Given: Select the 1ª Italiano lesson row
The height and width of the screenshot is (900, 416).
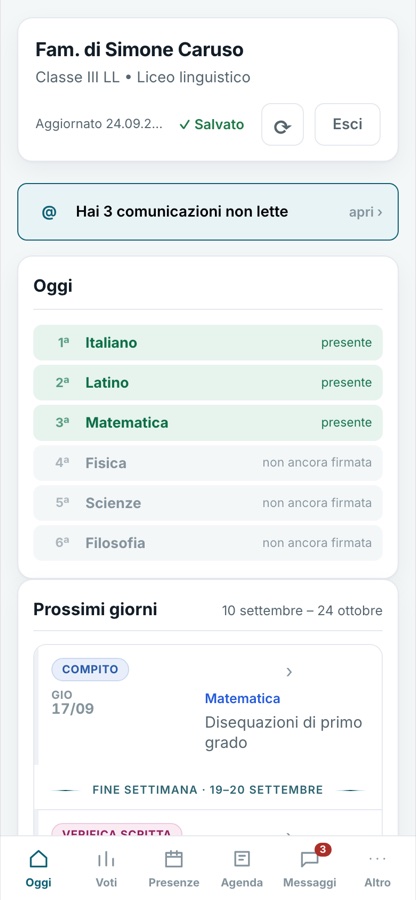Looking at the screenshot, I should coord(208,343).
